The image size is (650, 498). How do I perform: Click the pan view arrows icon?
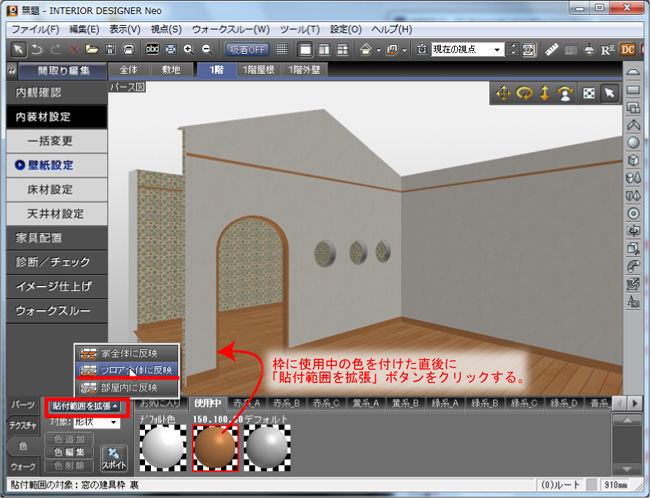pyautogui.click(x=502, y=93)
